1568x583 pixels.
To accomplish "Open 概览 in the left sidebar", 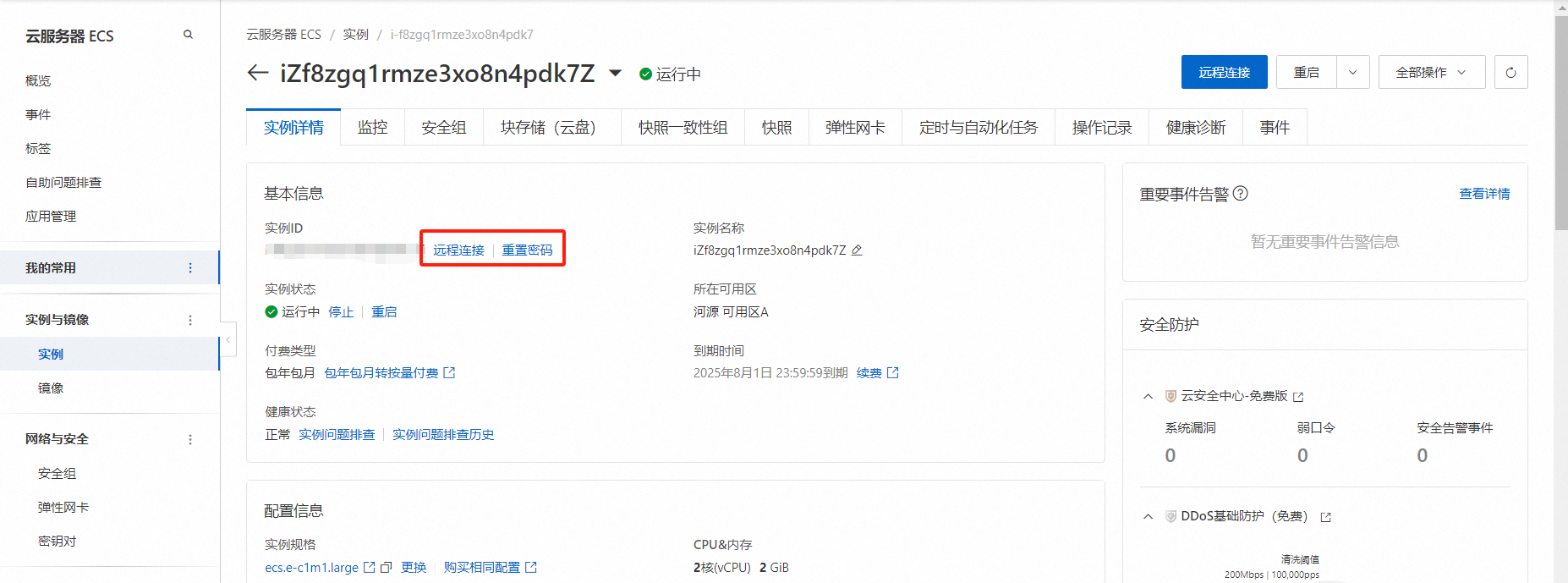I will (x=38, y=80).
